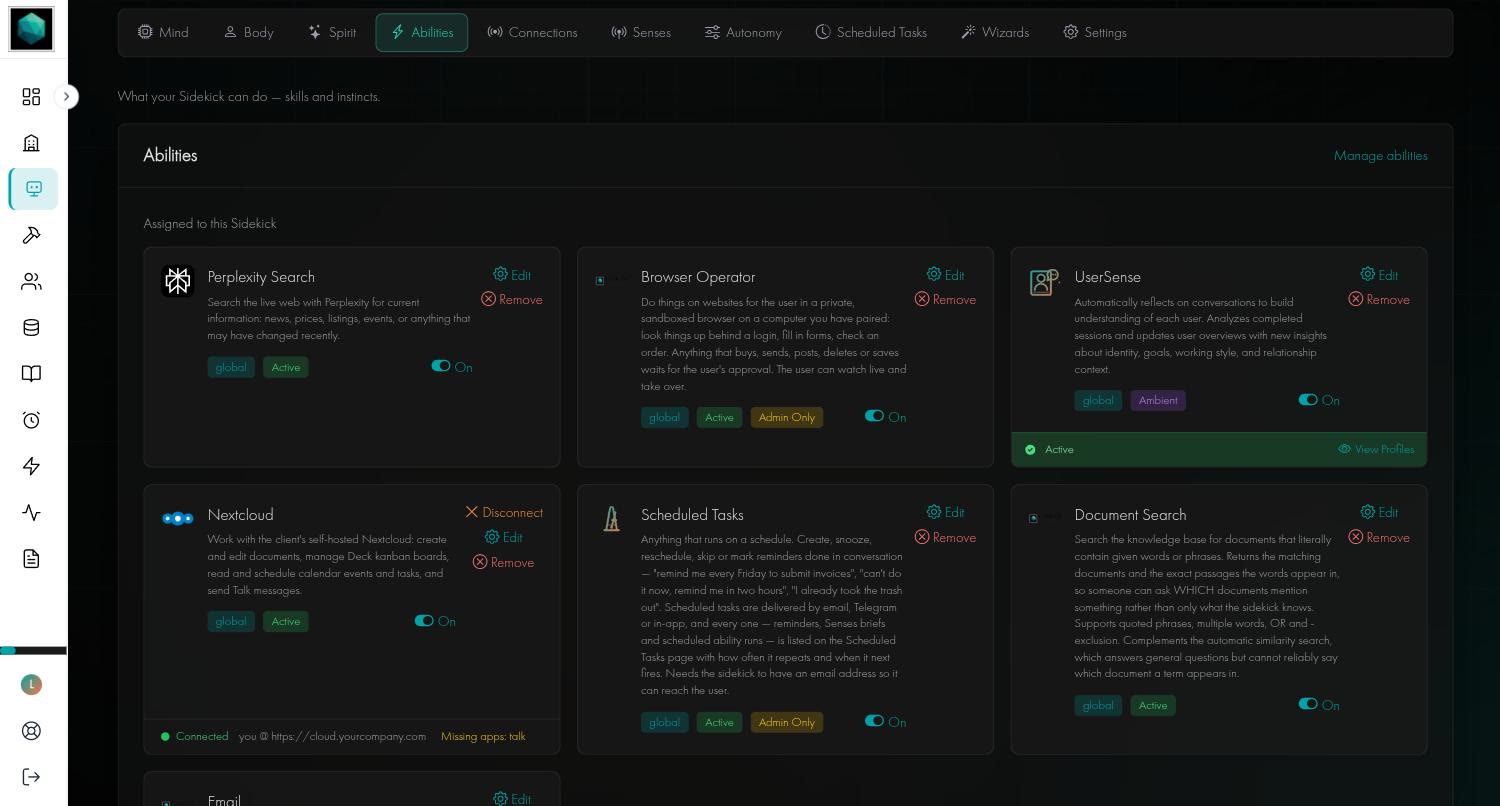Toggle Scheduled Tasks ability on/off switch
This screenshot has height=806, width=1500.
click(875, 720)
